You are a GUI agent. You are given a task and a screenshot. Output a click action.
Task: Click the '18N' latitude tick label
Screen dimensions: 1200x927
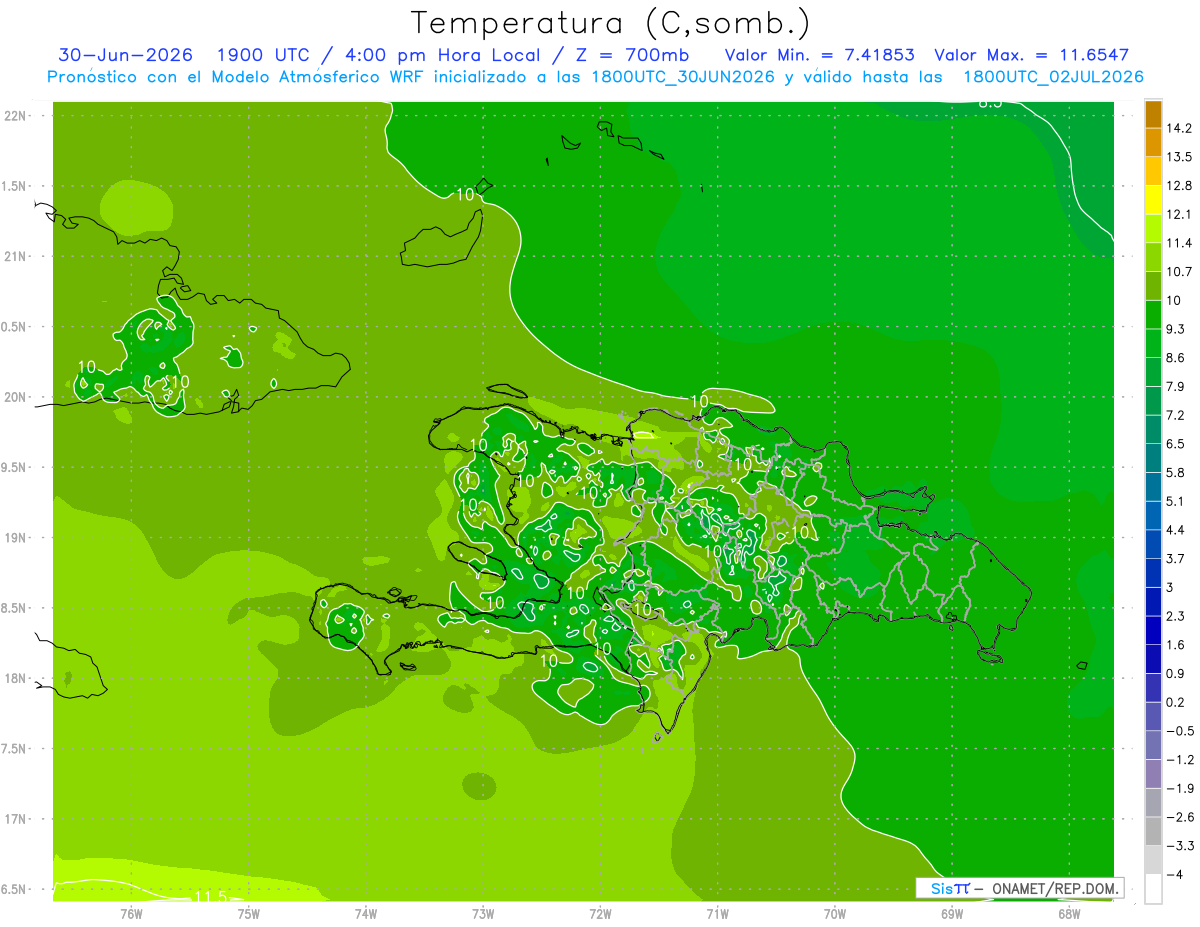tap(17, 678)
